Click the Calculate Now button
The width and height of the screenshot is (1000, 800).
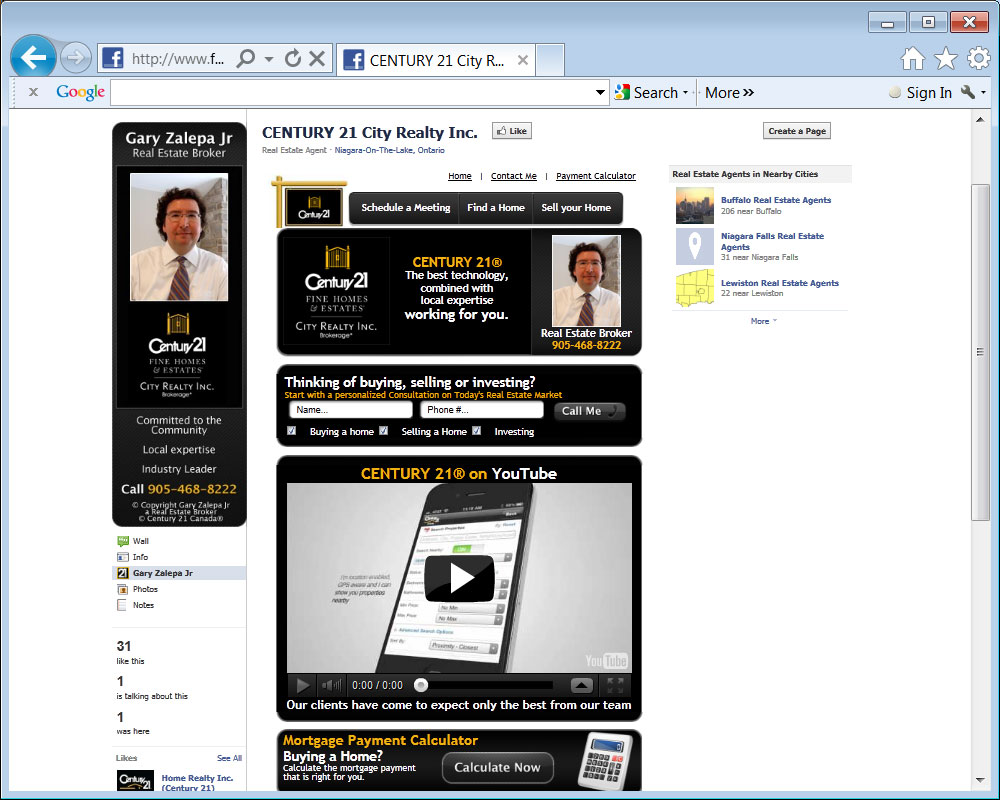[497, 767]
